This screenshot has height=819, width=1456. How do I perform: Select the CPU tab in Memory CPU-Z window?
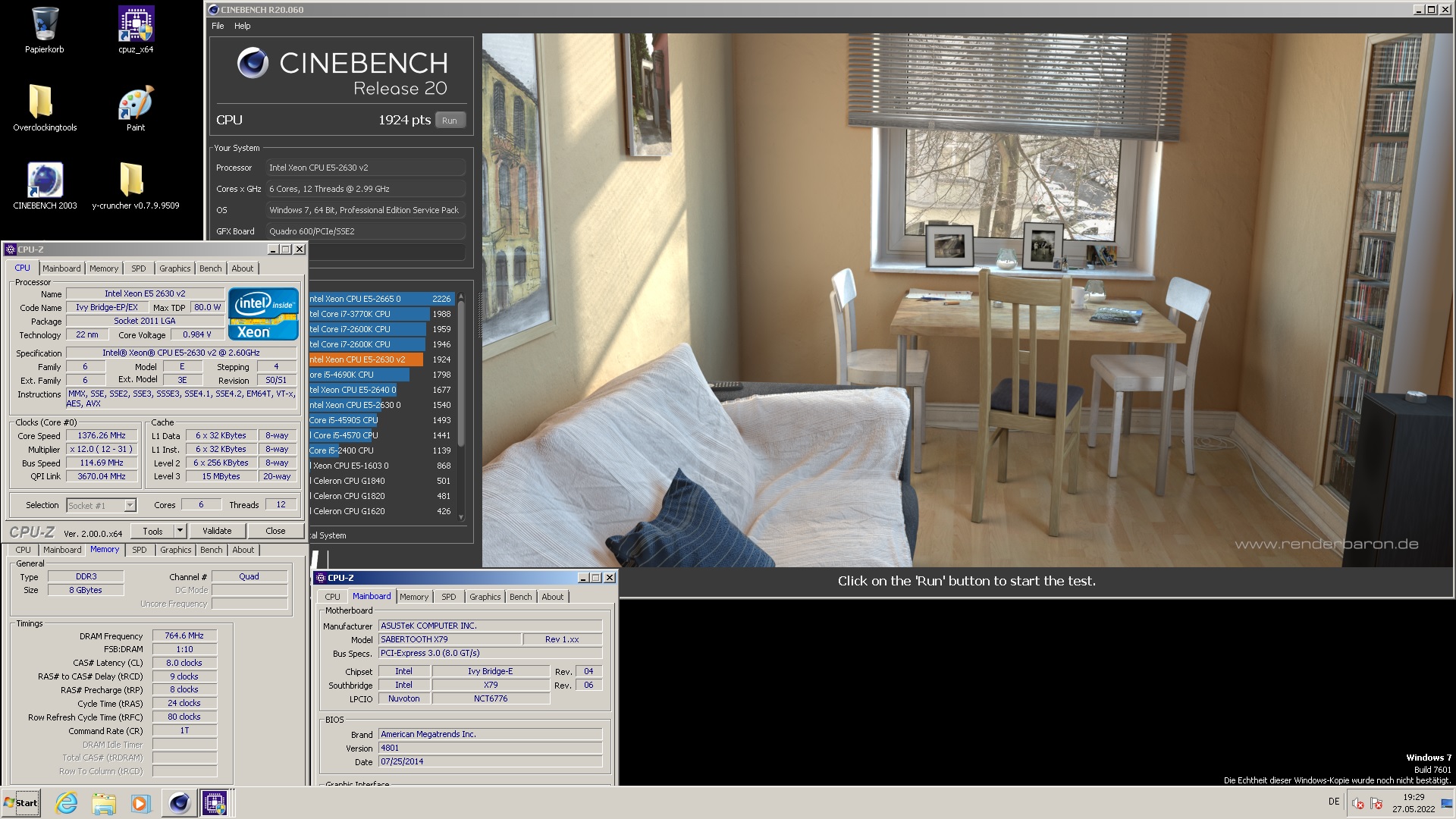click(x=24, y=551)
